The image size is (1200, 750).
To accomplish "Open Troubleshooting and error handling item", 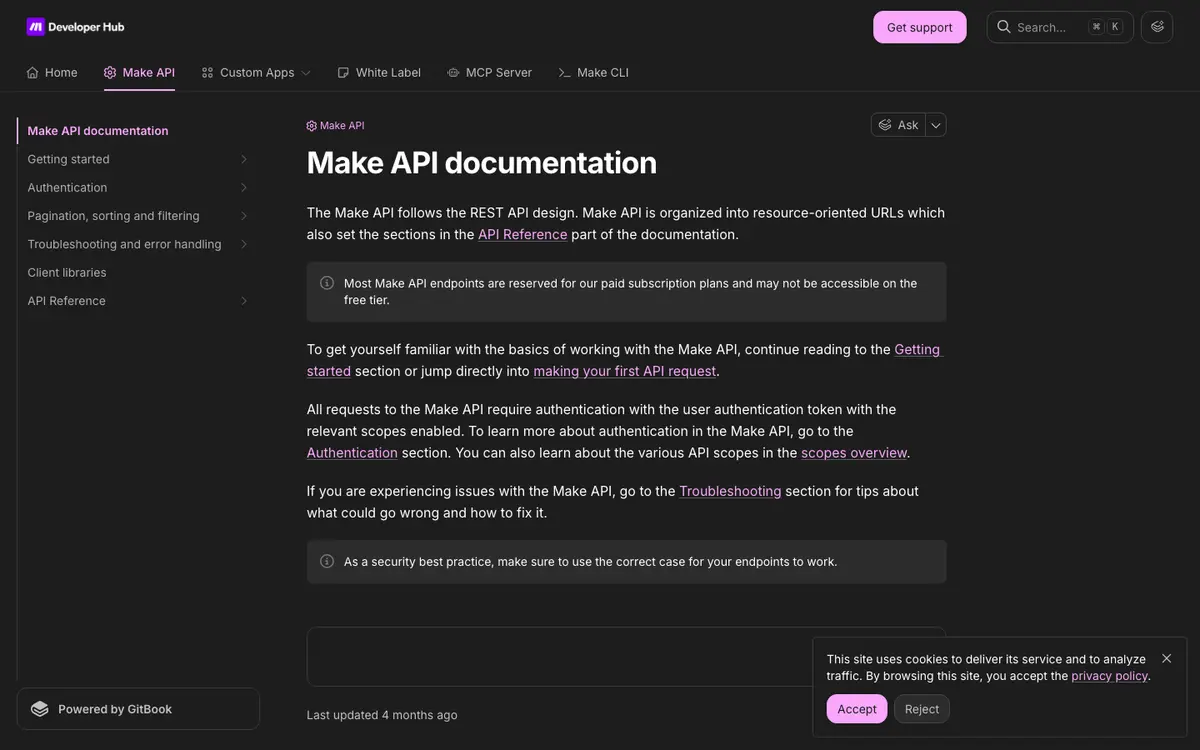I will pyautogui.click(x=125, y=244).
